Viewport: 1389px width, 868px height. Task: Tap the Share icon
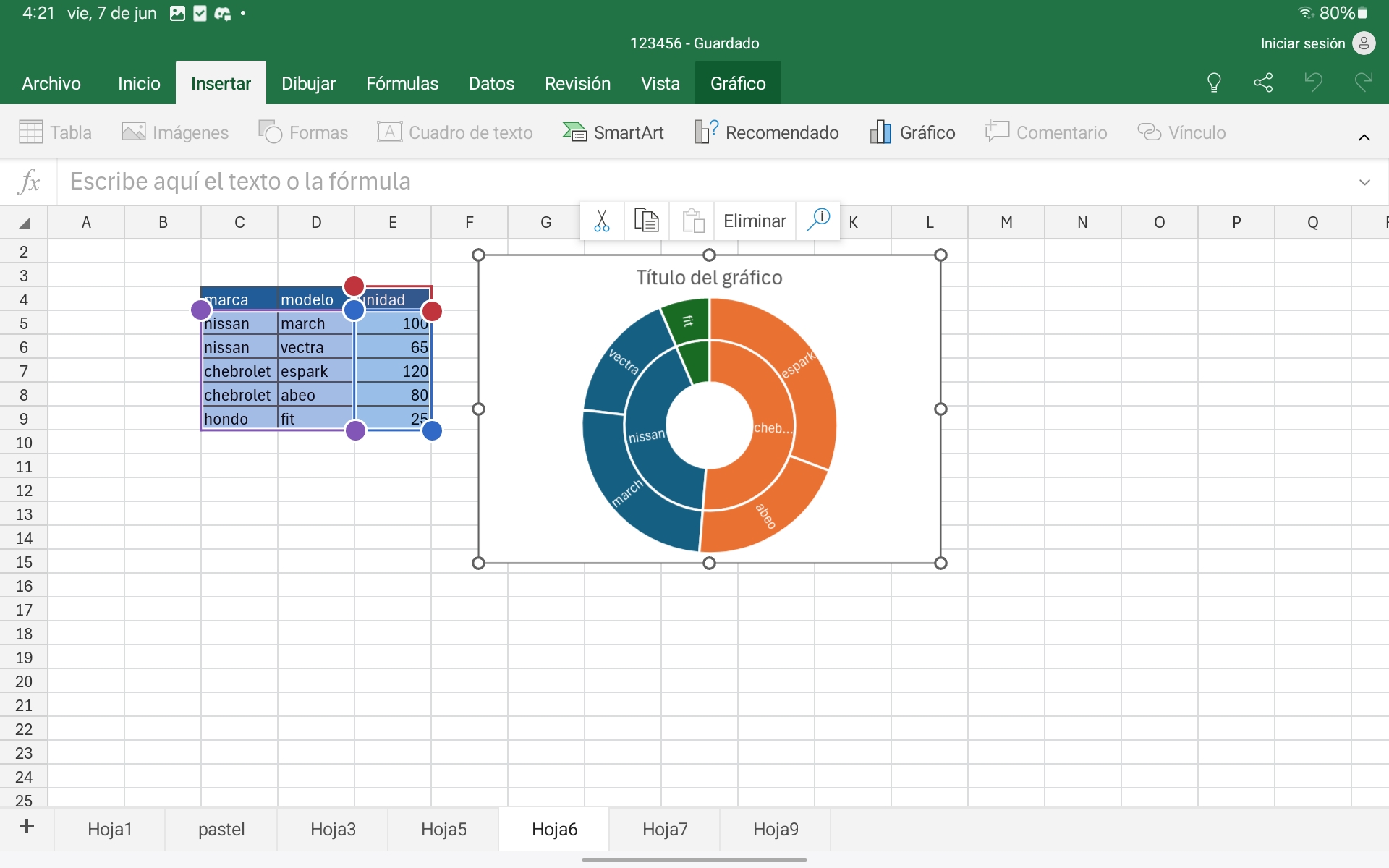[x=1263, y=82]
